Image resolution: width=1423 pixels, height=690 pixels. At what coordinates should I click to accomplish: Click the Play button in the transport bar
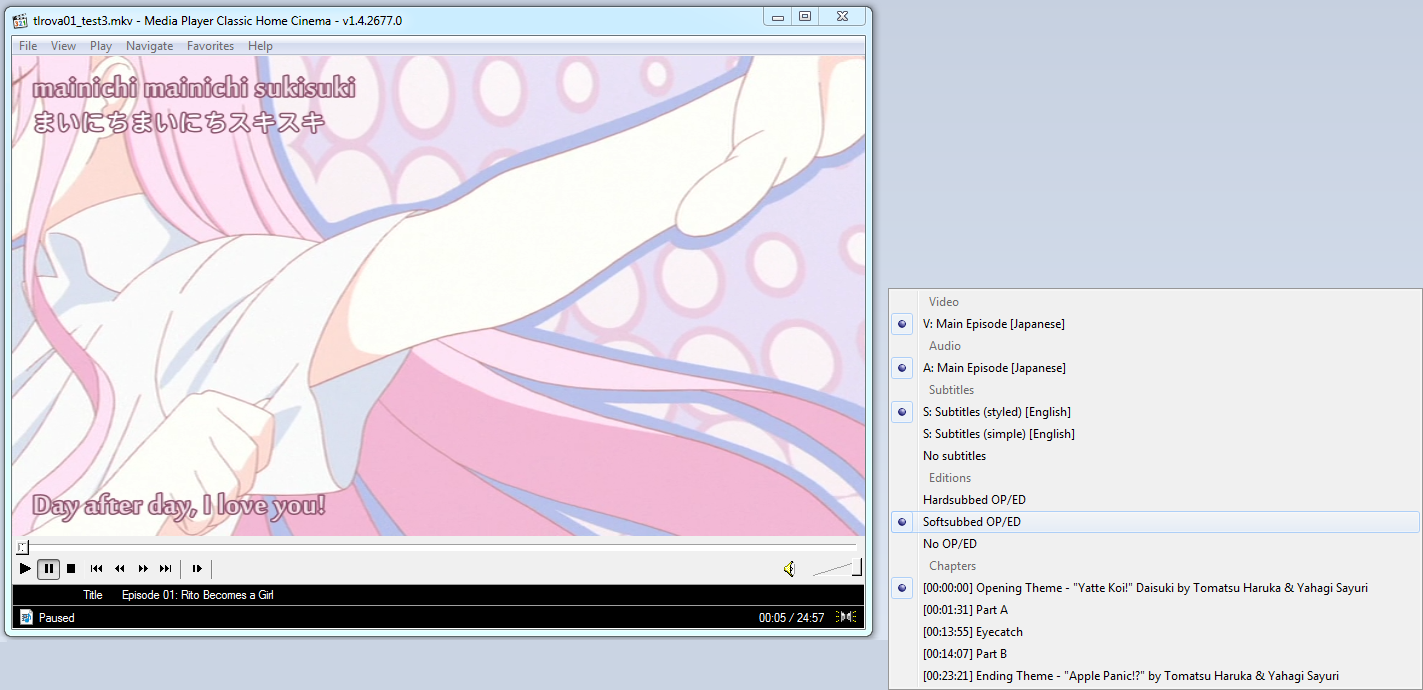click(25, 569)
